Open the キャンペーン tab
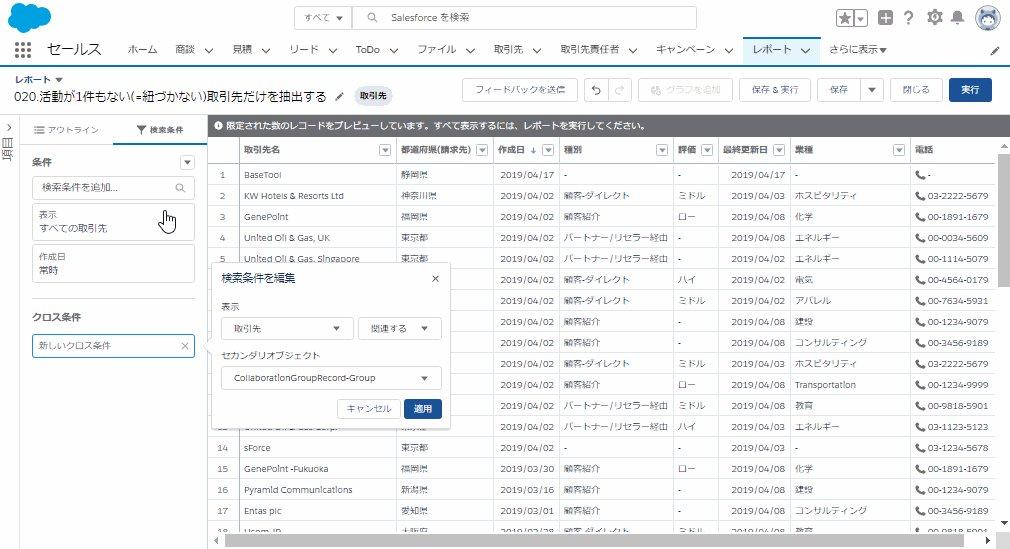 [x=685, y=50]
